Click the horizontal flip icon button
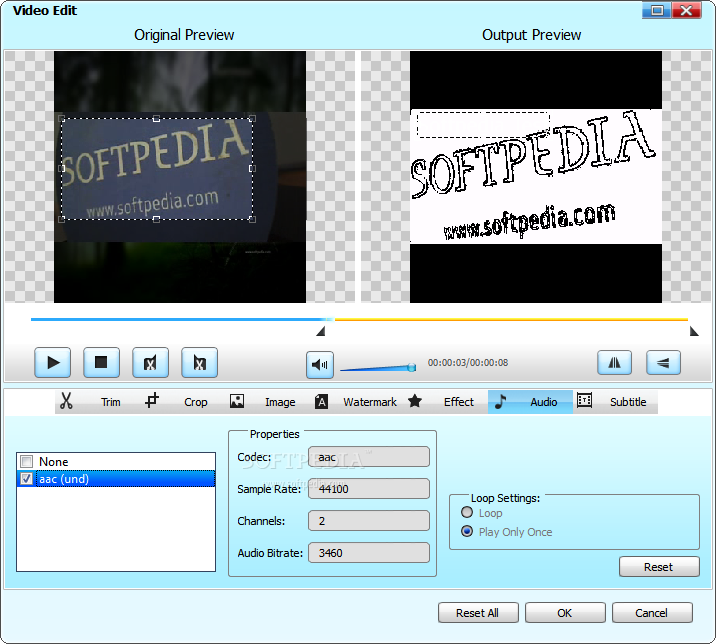The height and width of the screenshot is (644, 716). [615, 363]
